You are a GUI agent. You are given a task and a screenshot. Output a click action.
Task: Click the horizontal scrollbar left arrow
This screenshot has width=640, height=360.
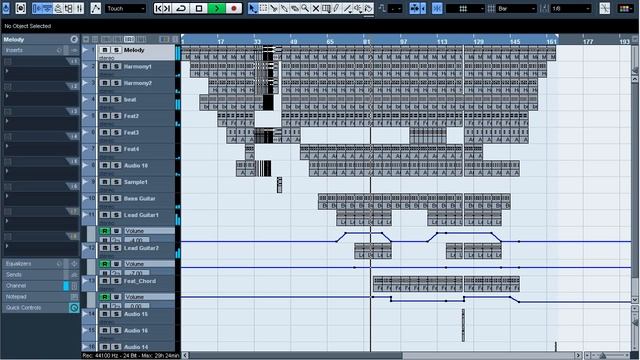(x=185, y=356)
